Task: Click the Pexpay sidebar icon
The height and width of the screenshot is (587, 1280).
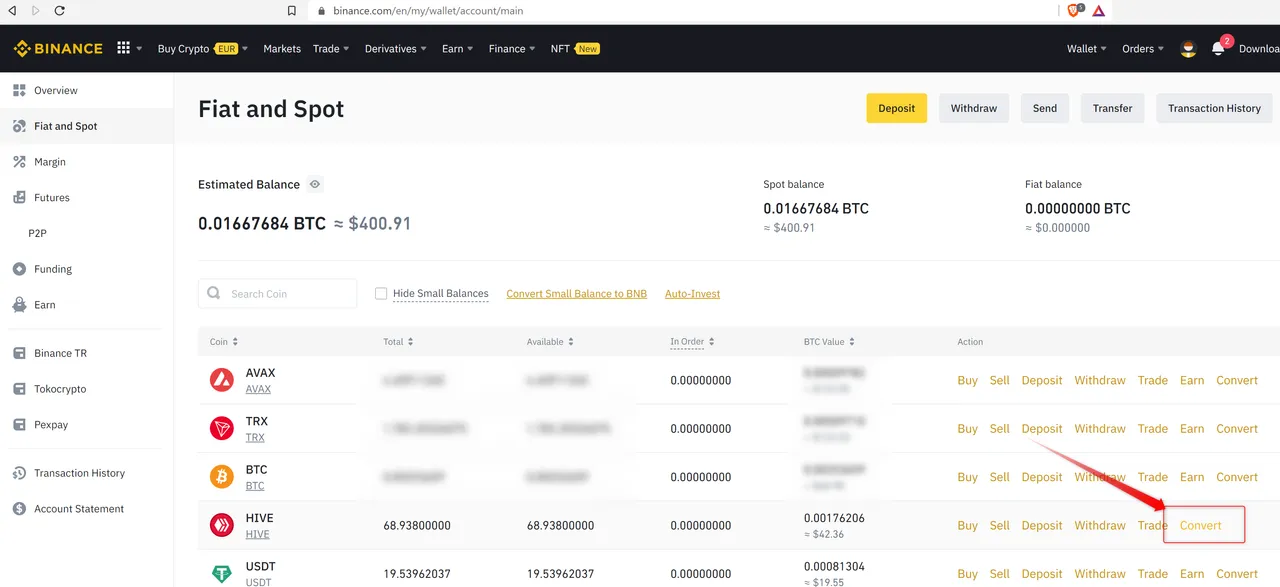Action: pos(19,424)
